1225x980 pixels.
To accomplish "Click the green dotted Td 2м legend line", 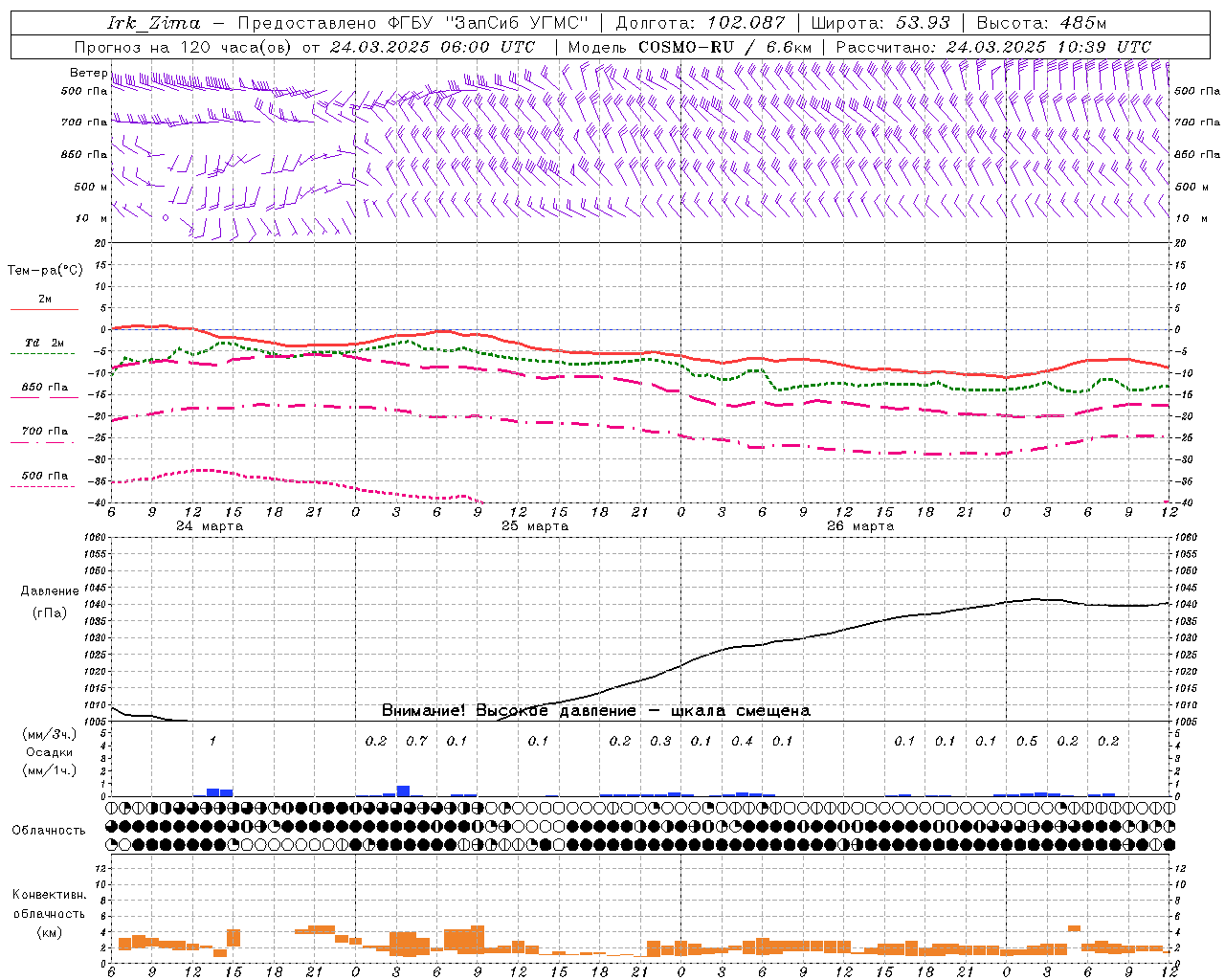I will coord(44,353).
